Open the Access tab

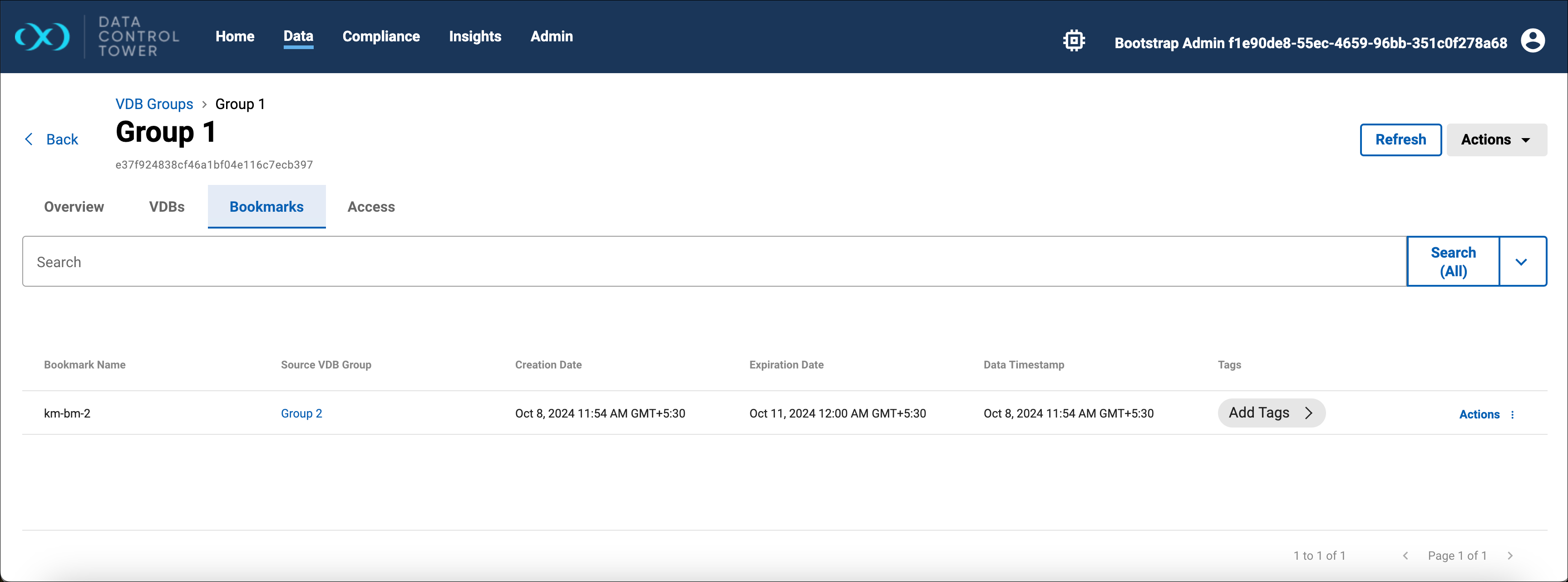tap(371, 207)
